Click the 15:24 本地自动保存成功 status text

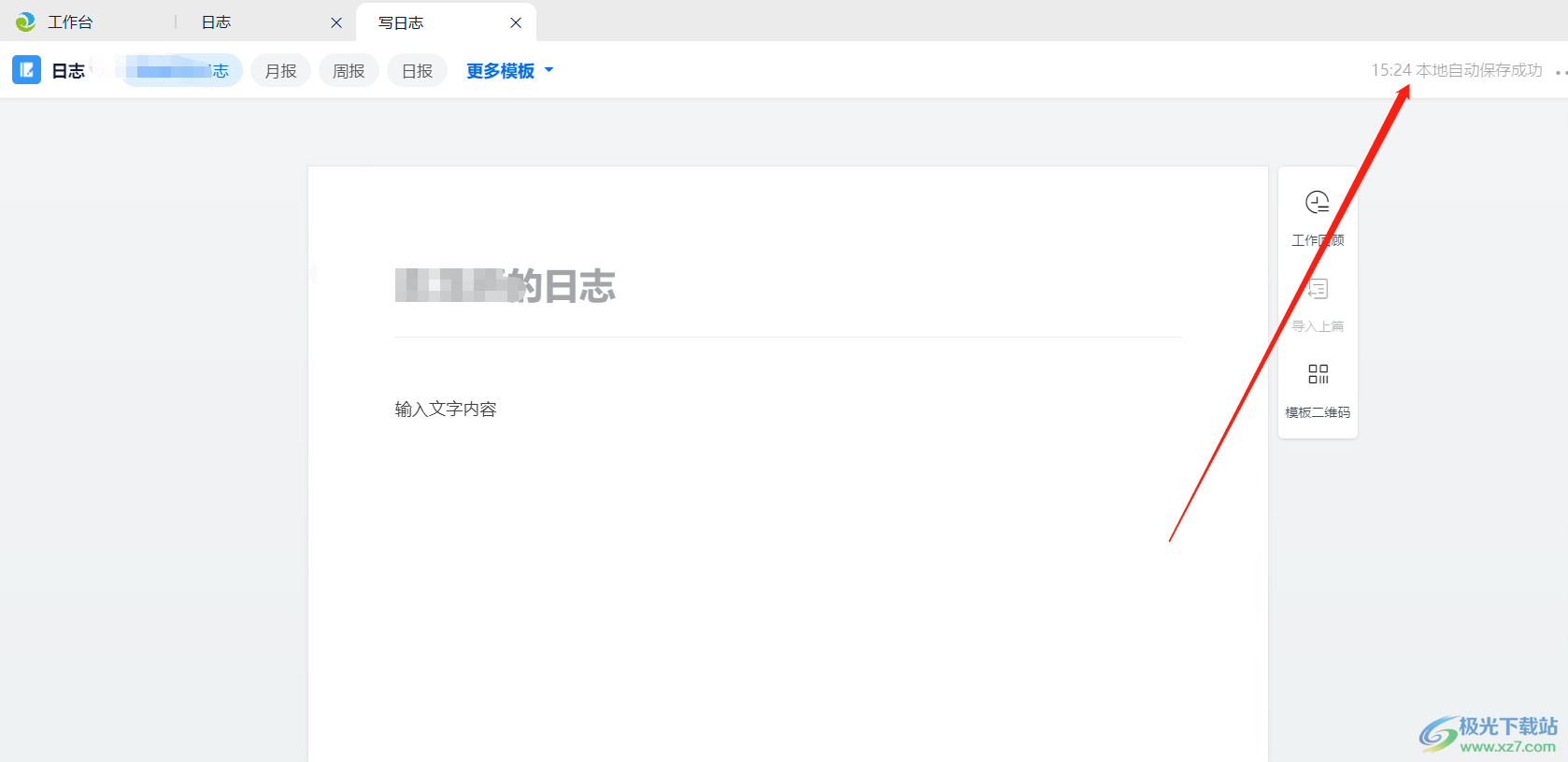click(1457, 70)
